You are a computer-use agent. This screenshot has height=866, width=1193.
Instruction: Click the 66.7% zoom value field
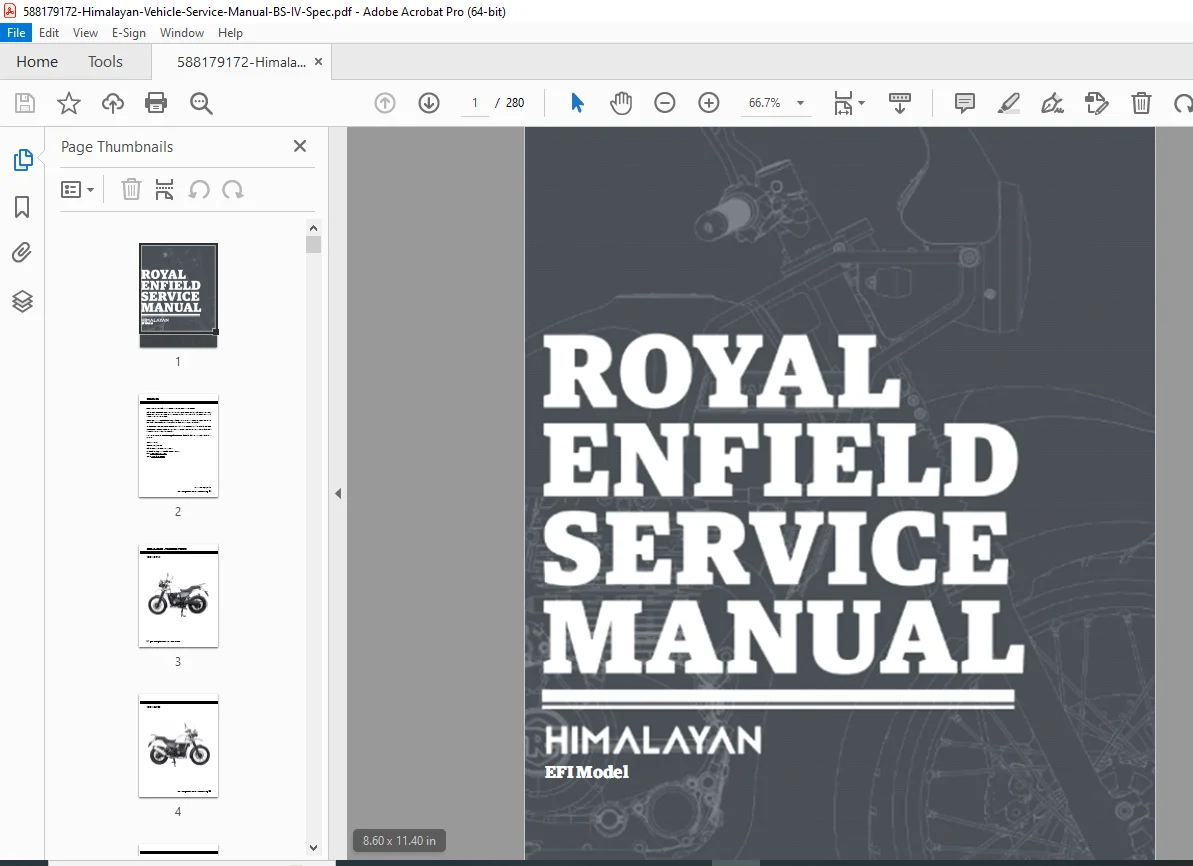tap(765, 103)
